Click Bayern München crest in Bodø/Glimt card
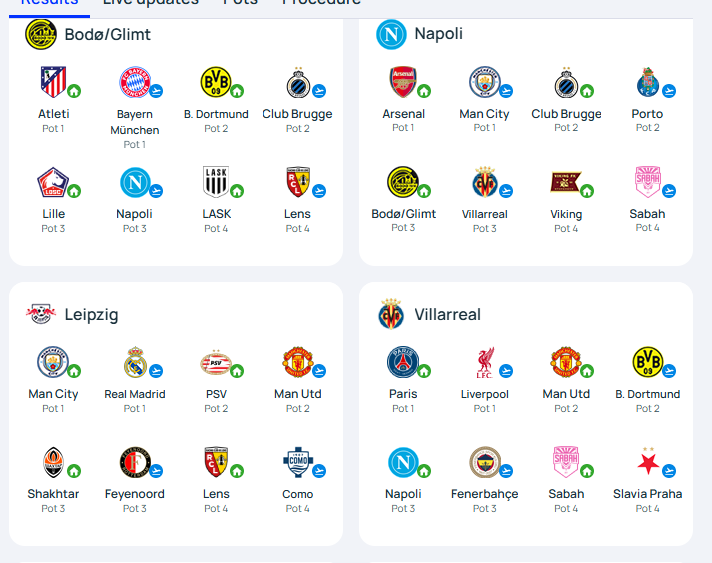 pyautogui.click(x=134, y=82)
